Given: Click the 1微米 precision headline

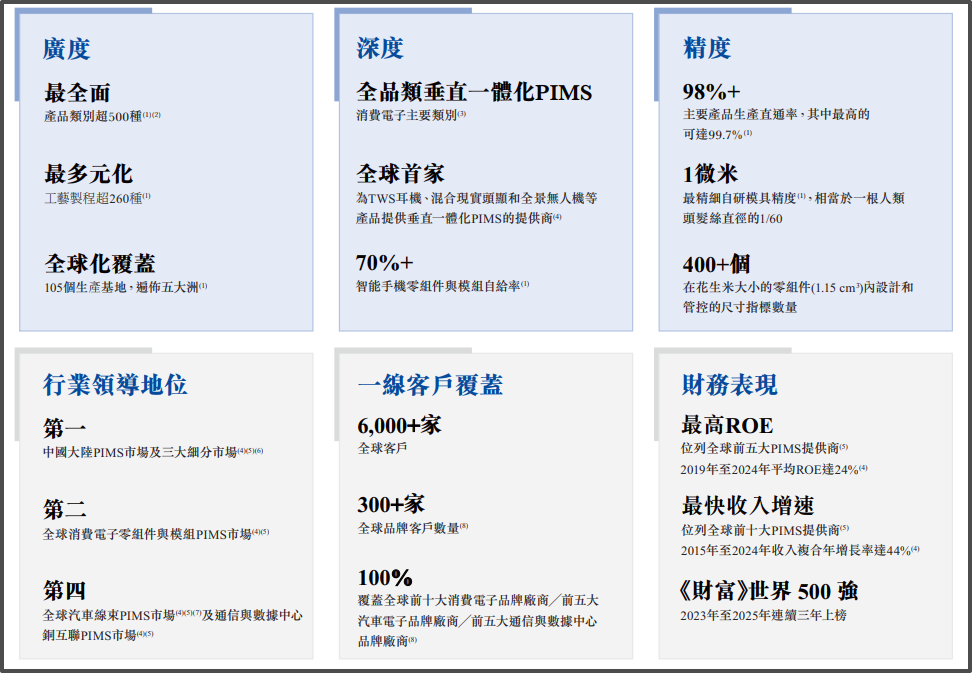Looking at the screenshot, I should [x=710, y=174].
